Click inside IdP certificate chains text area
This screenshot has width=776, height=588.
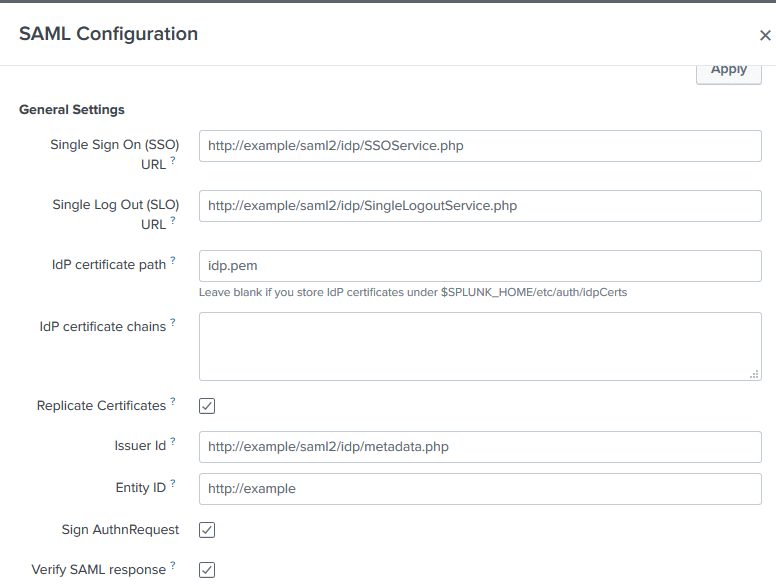[480, 346]
